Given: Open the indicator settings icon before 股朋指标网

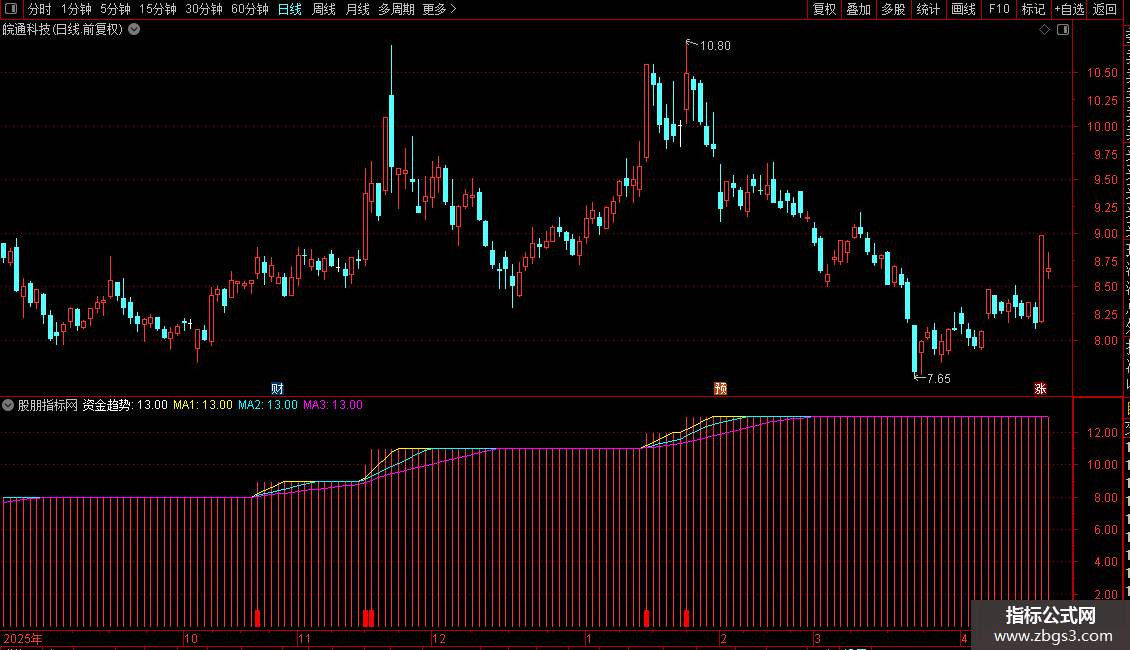Looking at the screenshot, I should (x=8, y=405).
